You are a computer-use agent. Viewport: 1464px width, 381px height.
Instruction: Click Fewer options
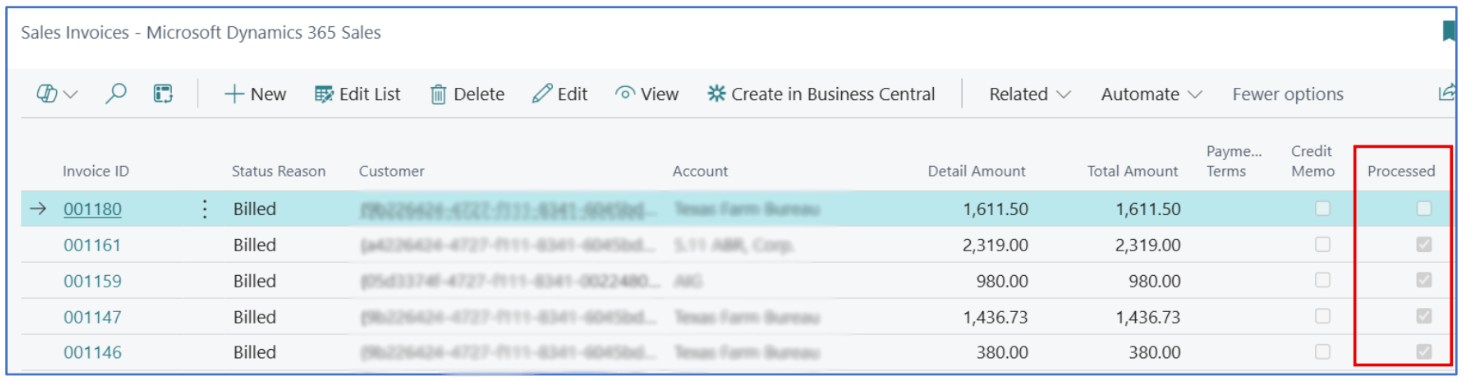click(x=1288, y=94)
